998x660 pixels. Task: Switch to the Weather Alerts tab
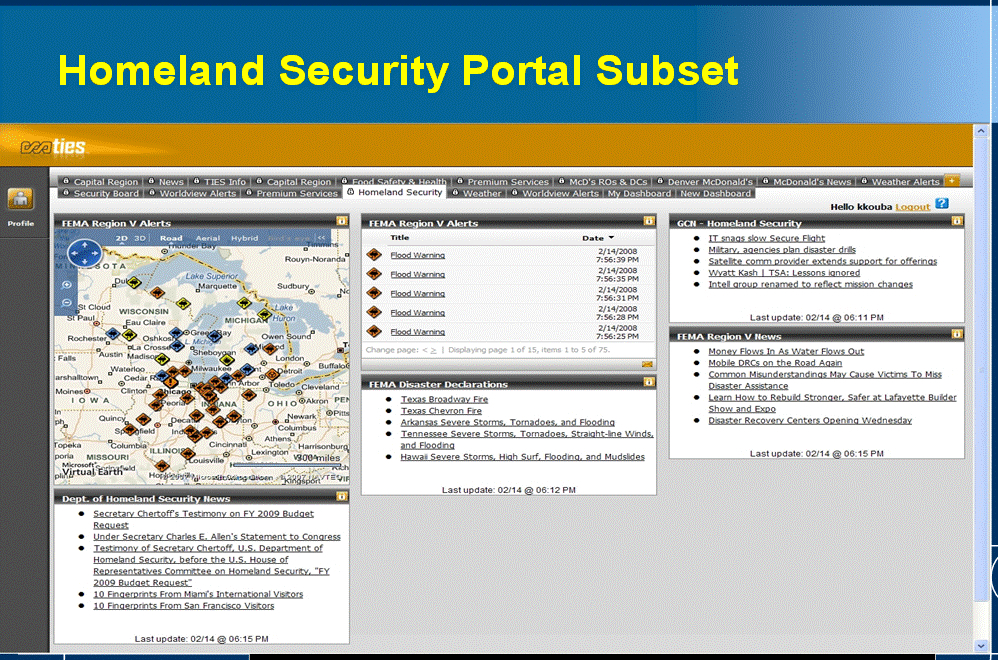tap(899, 181)
